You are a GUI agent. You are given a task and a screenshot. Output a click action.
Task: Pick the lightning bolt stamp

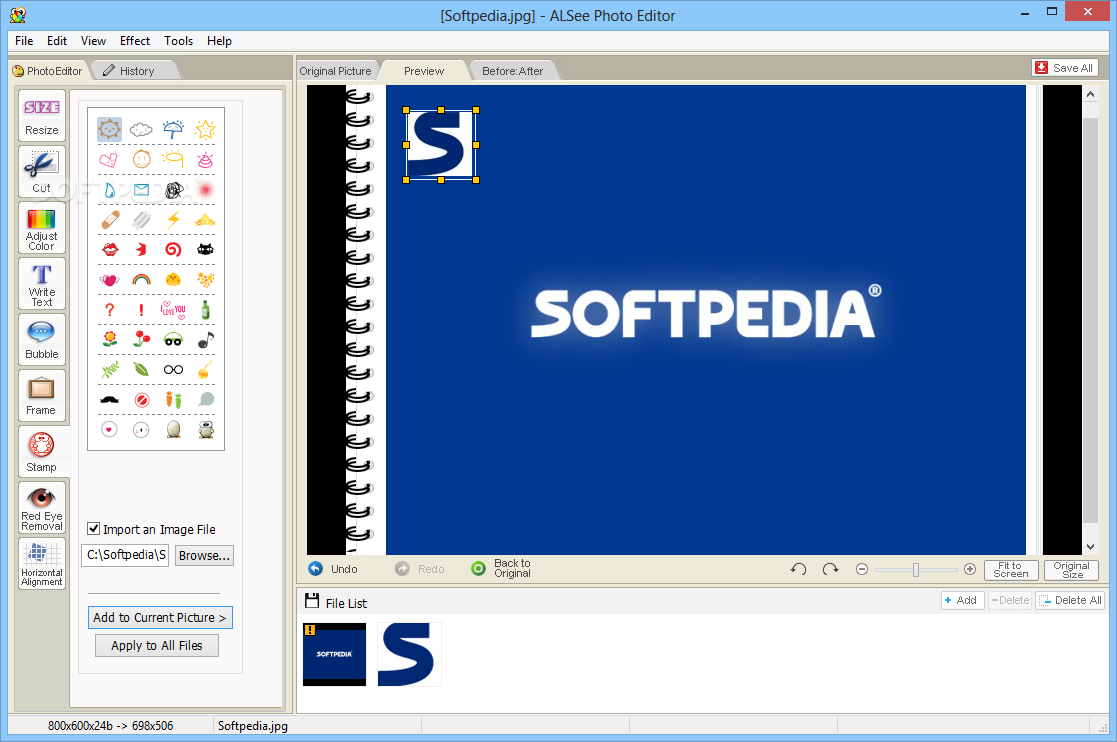pos(173,219)
